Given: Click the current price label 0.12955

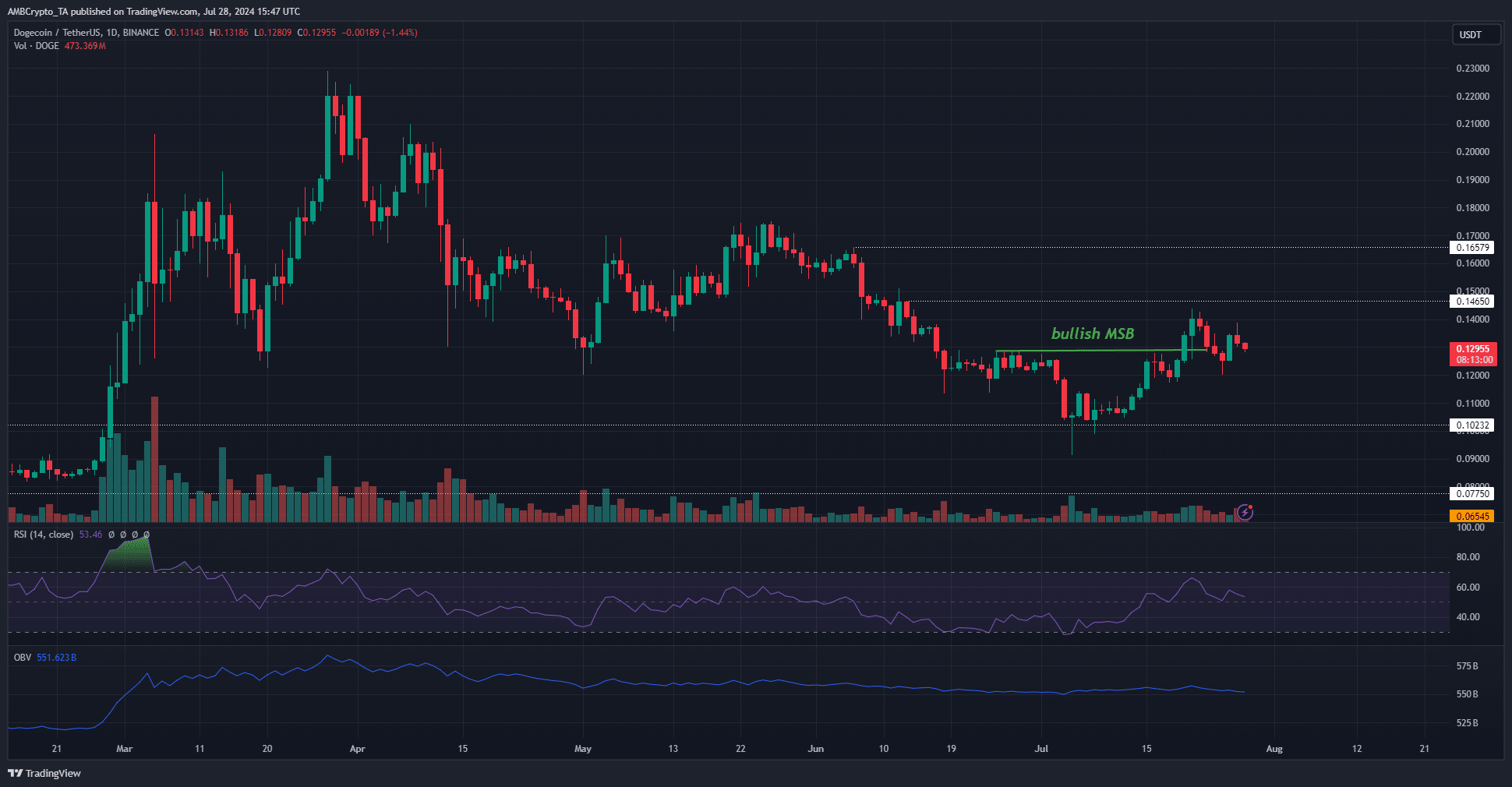Looking at the screenshot, I should (x=1472, y=349).
